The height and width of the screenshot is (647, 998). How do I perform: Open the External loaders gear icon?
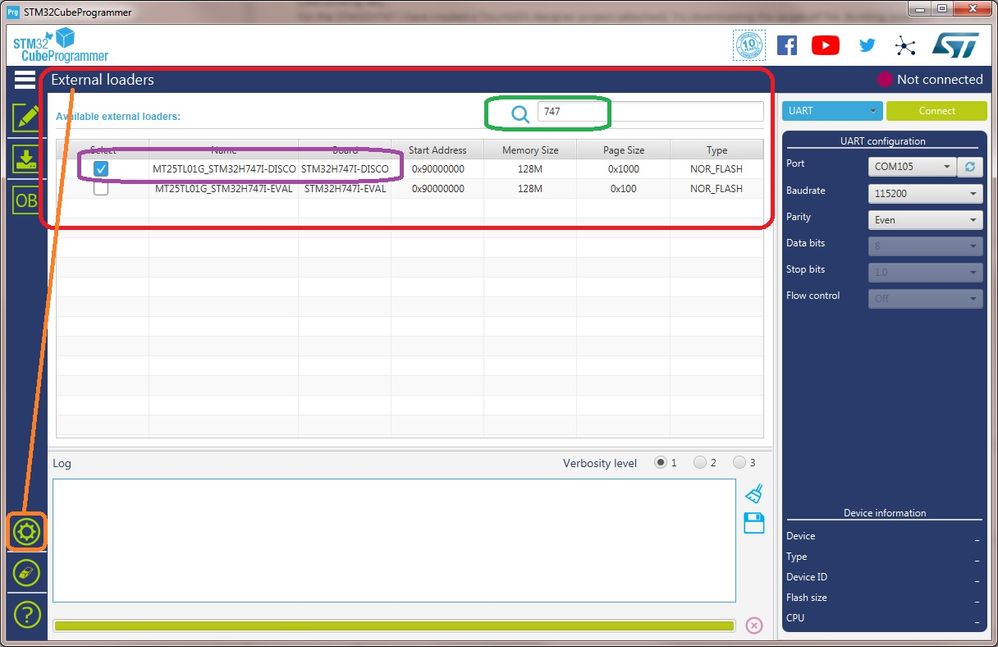[27, 531]
